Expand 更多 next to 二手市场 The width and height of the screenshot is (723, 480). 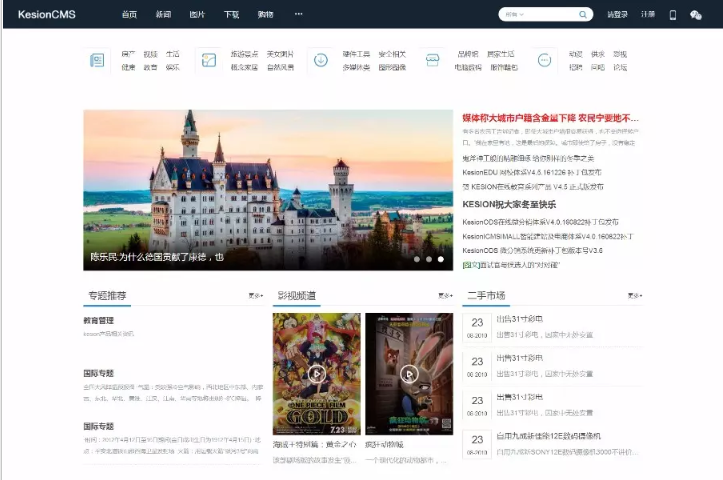(634, 296)
